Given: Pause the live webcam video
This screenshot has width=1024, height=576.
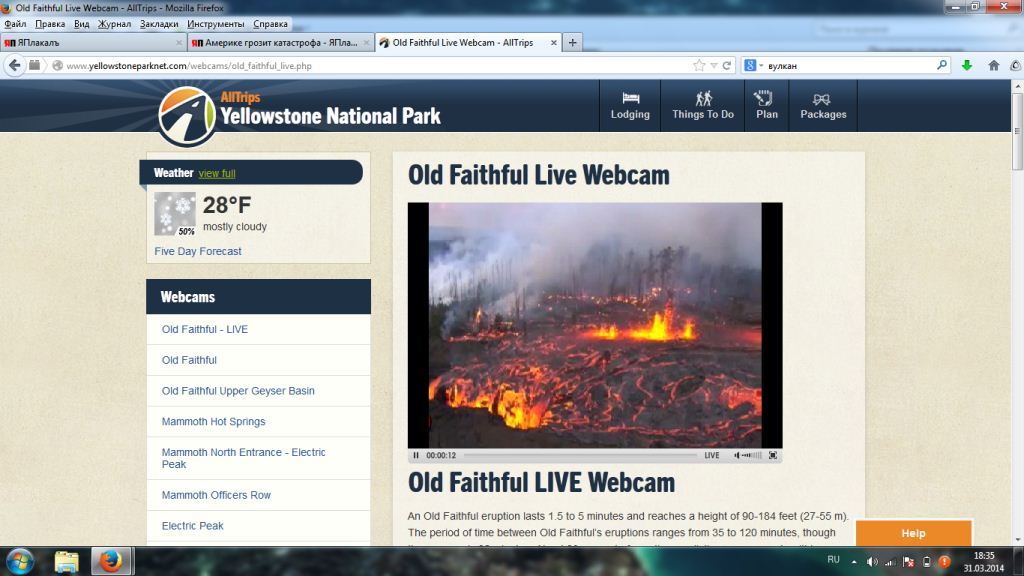Looking at the screenshot, I should click(416, 455).
